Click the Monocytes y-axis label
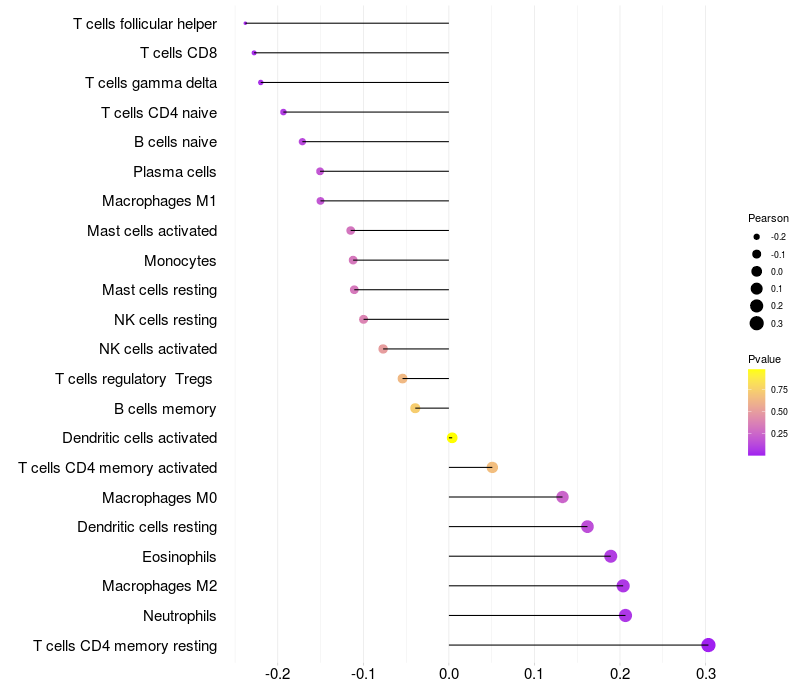Image resolution: width=800 pixels, height=700 pixels. coord(180,261)
